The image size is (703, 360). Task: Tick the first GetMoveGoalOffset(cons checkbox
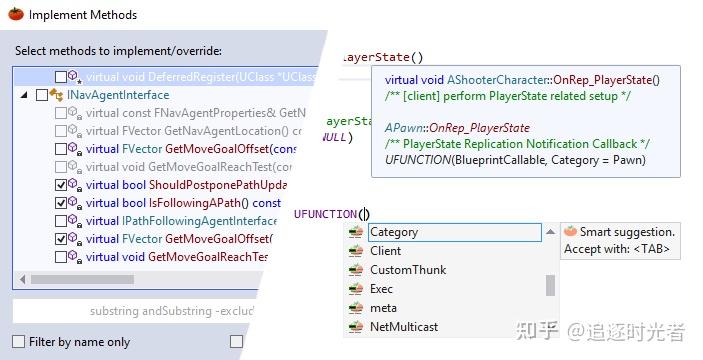(61, 149)
